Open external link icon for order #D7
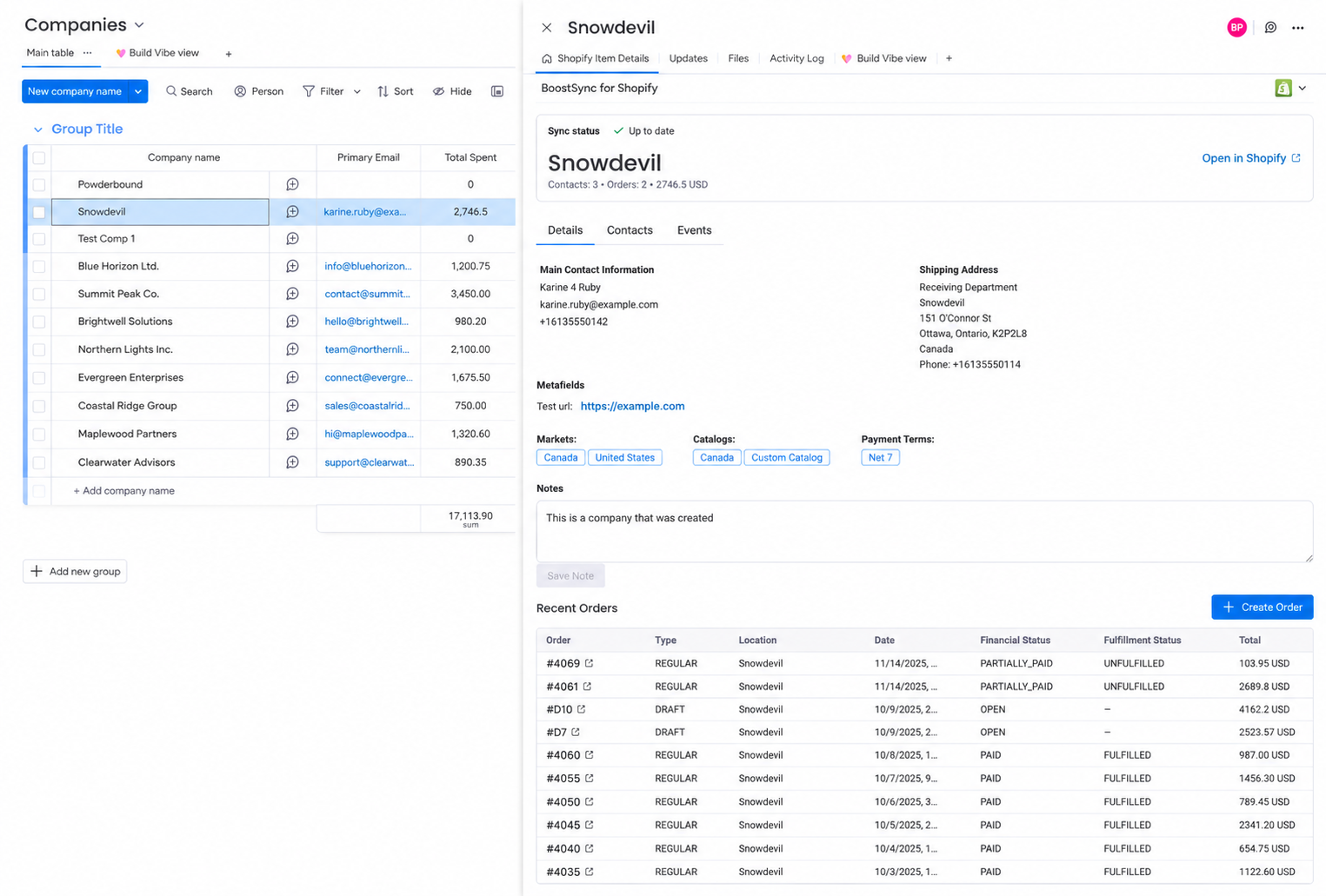 (575, 732)
